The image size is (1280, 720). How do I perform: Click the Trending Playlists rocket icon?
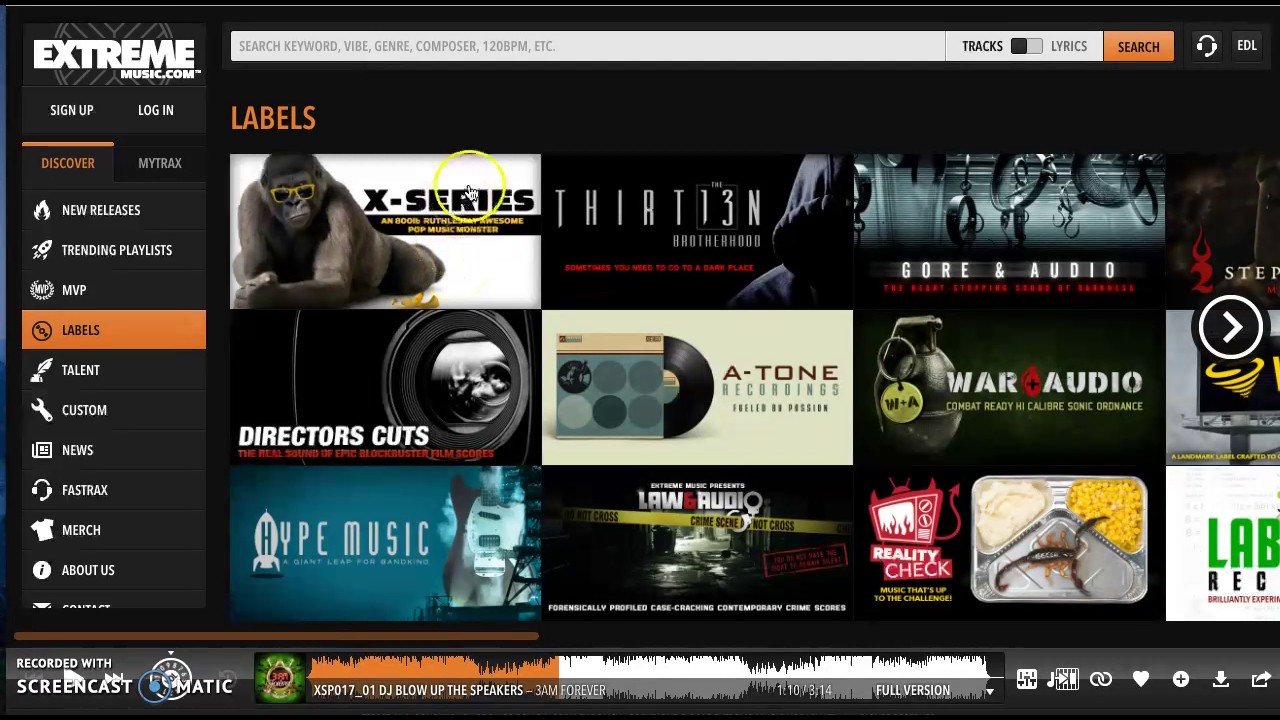pos(42,250)
